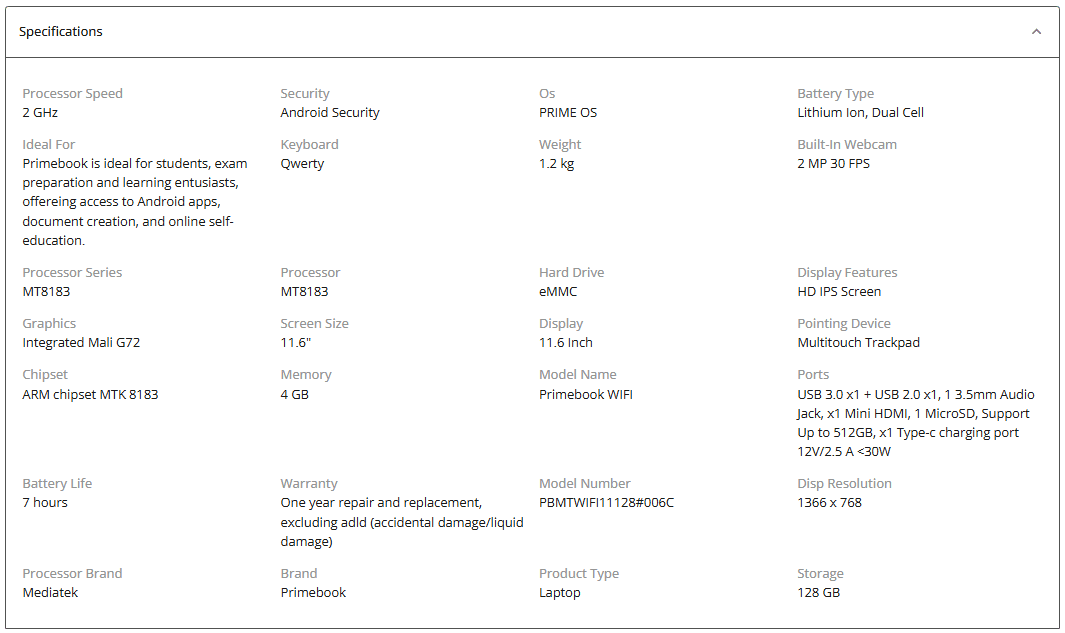
Task: Click the Disp Resolution label
Action: (844, 484)
